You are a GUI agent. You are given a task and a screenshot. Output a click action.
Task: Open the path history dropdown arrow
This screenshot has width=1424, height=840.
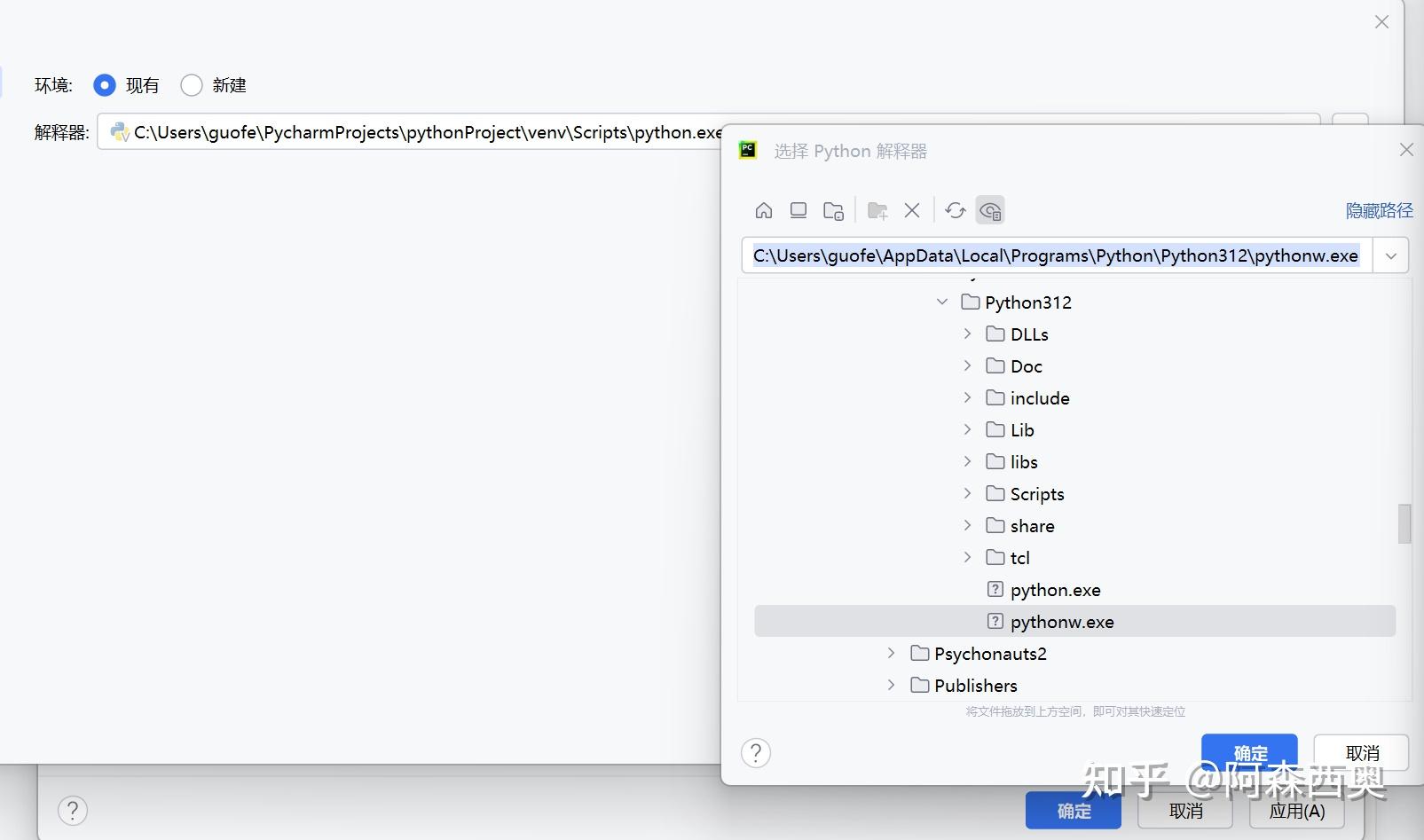[x=1391, y=256]
